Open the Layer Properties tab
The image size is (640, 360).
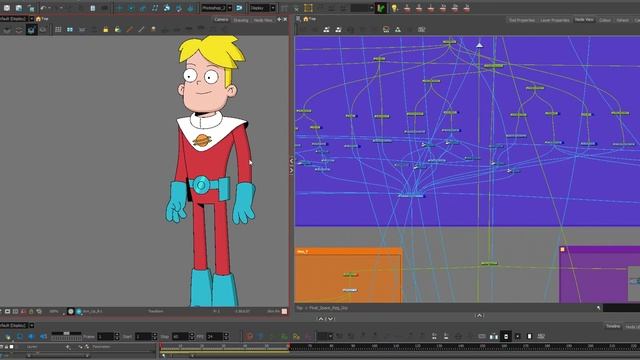point(555,20)
